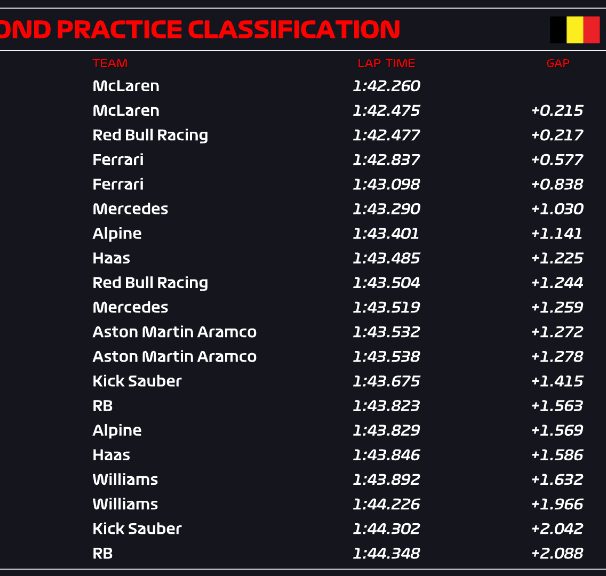Image resolution: width=606 pixels, height=576 pixels.
Task: Click the GAP column header
Action: (x=558, y=63)
